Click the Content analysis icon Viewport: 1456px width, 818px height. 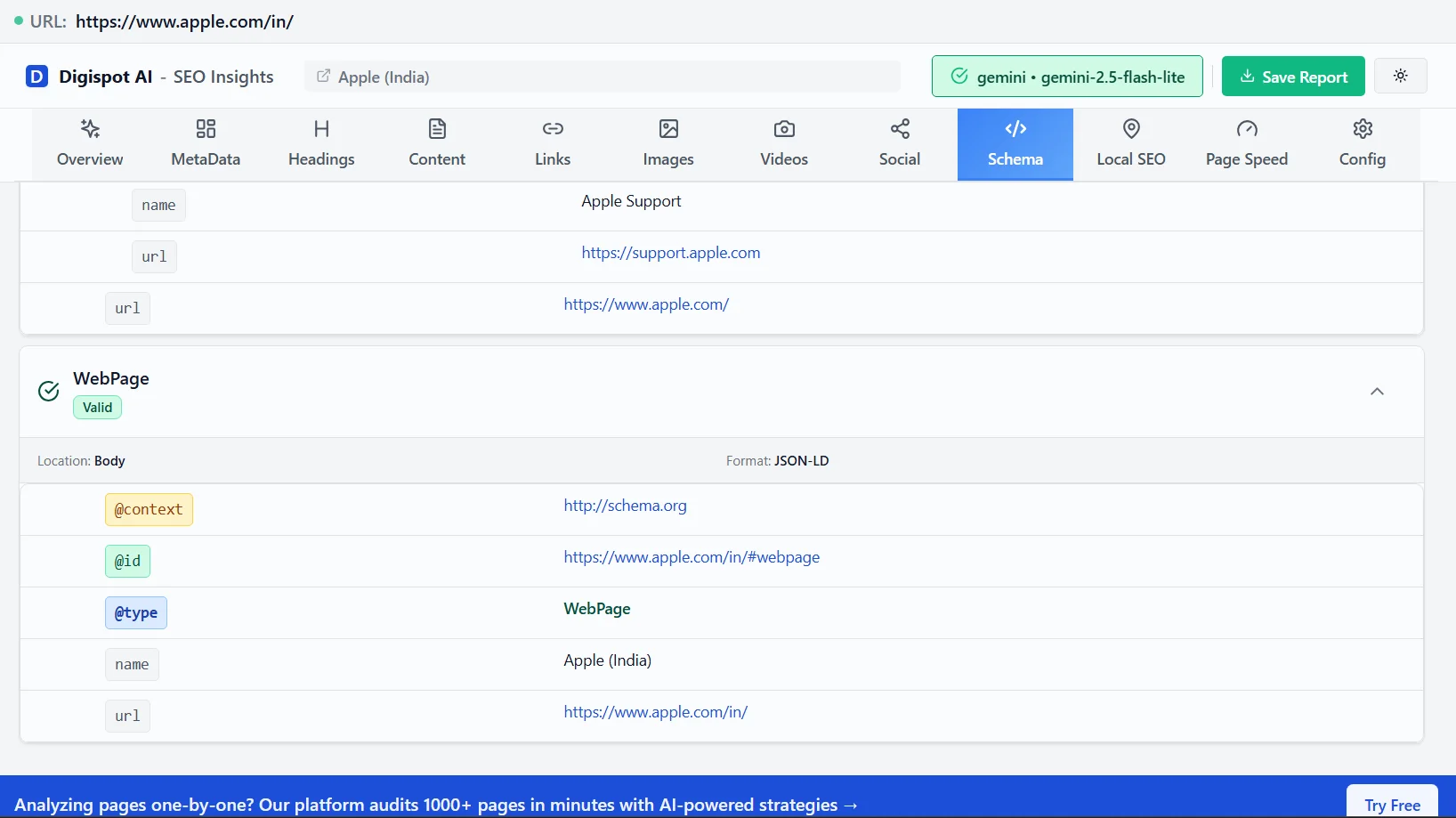pyautogui.click(x=436, y=142)
